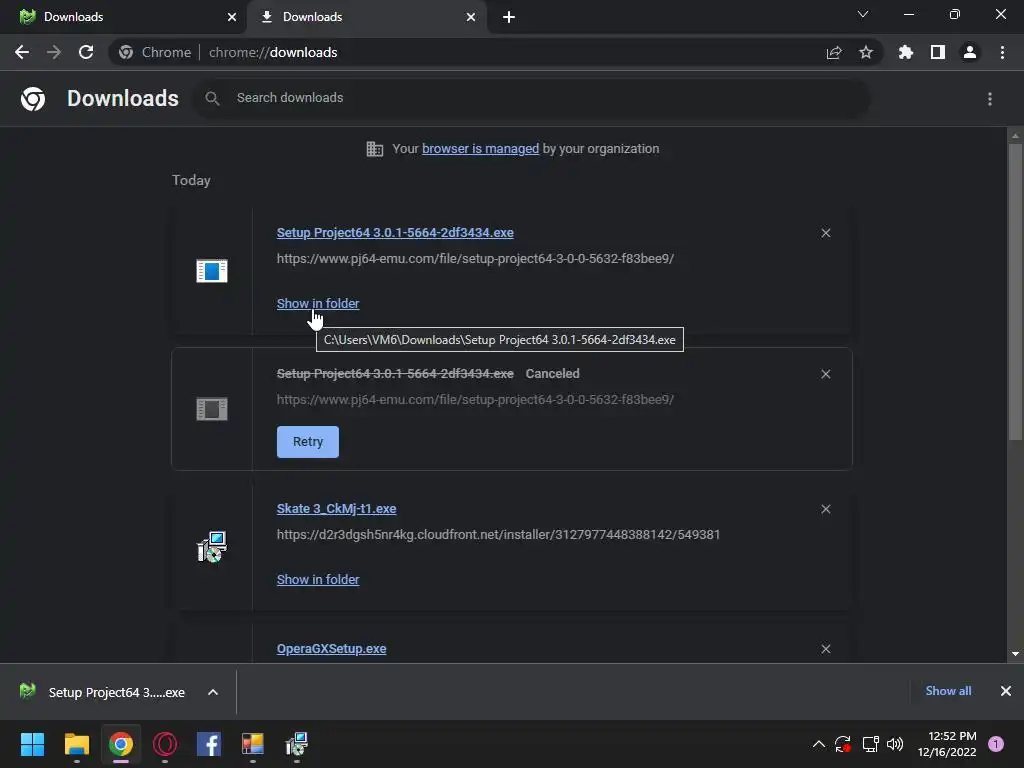
Task: Open Chrome's three-dot main menu
Action: 1002,52
